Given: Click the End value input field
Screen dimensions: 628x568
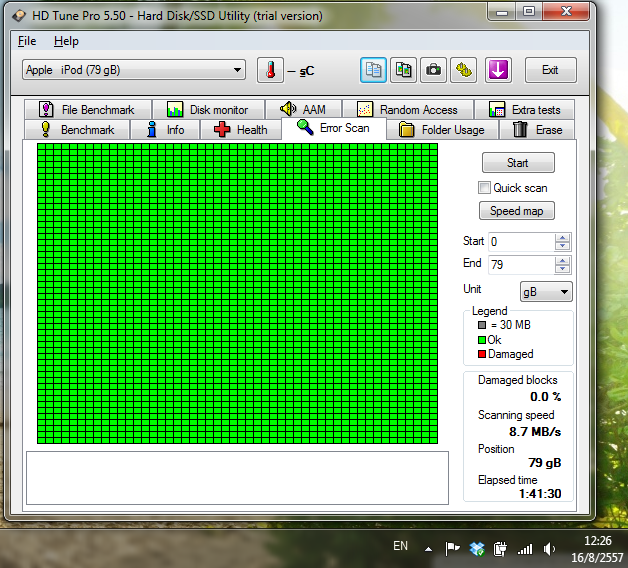Looking at the screenshot, I should click(x=520, y=264).
